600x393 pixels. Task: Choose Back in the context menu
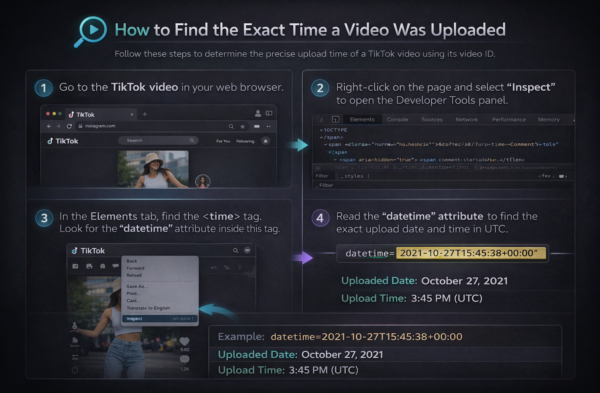tap(131, 261)
